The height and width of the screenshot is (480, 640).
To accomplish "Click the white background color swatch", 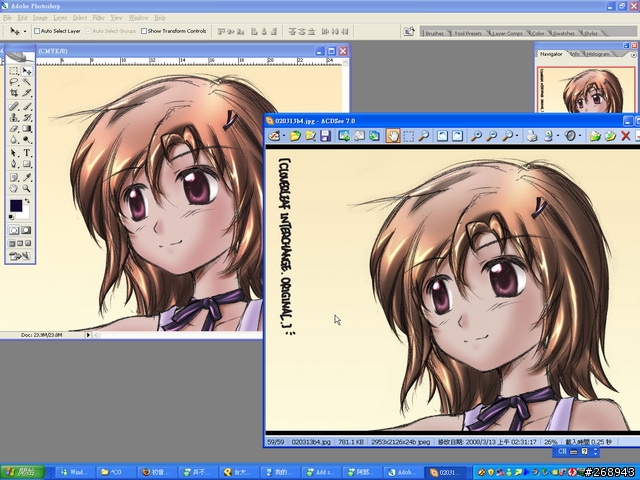I will (x=25, y=213).
